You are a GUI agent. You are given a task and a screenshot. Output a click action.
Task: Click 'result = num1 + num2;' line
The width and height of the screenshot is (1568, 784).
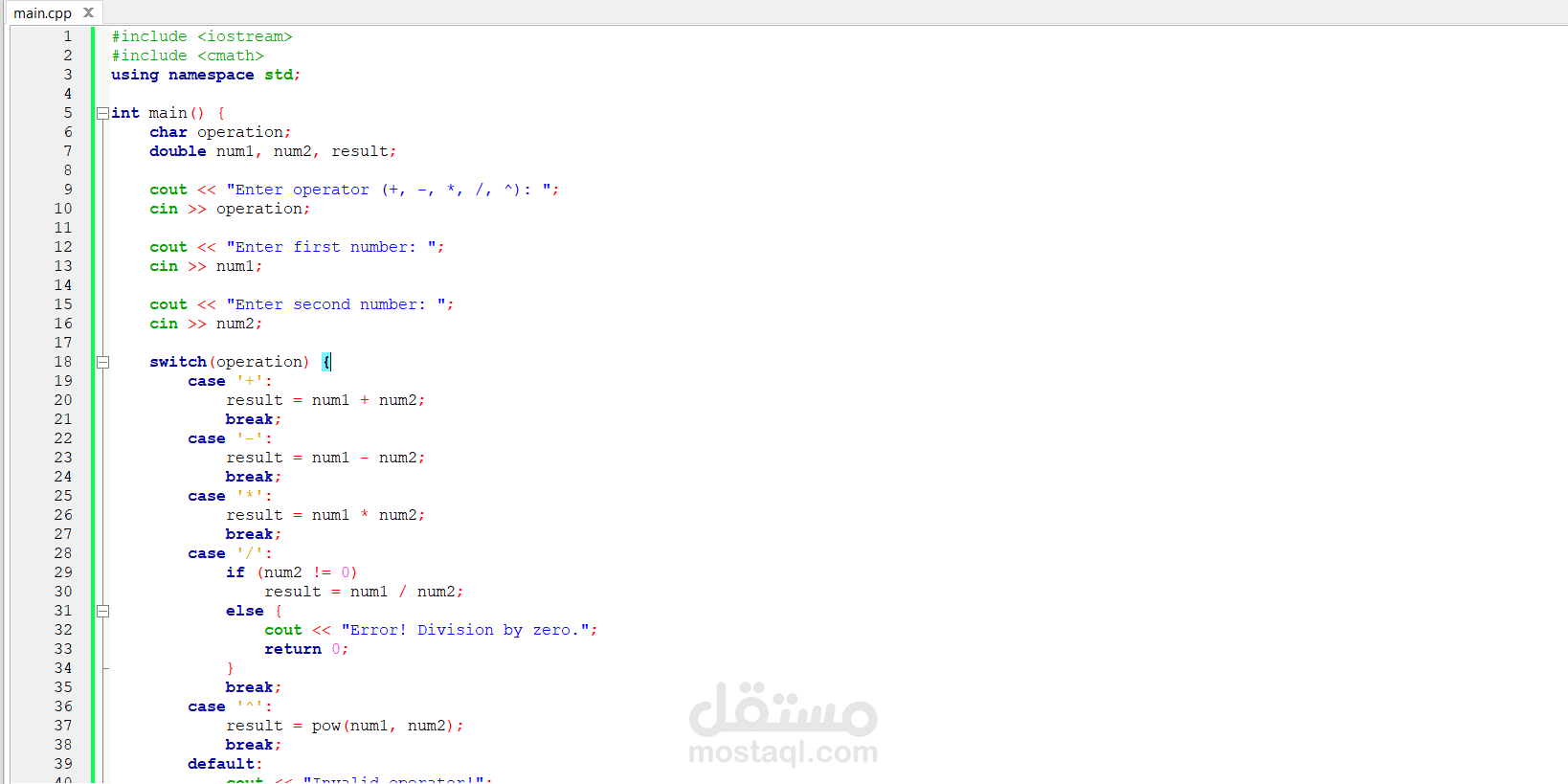325,400
